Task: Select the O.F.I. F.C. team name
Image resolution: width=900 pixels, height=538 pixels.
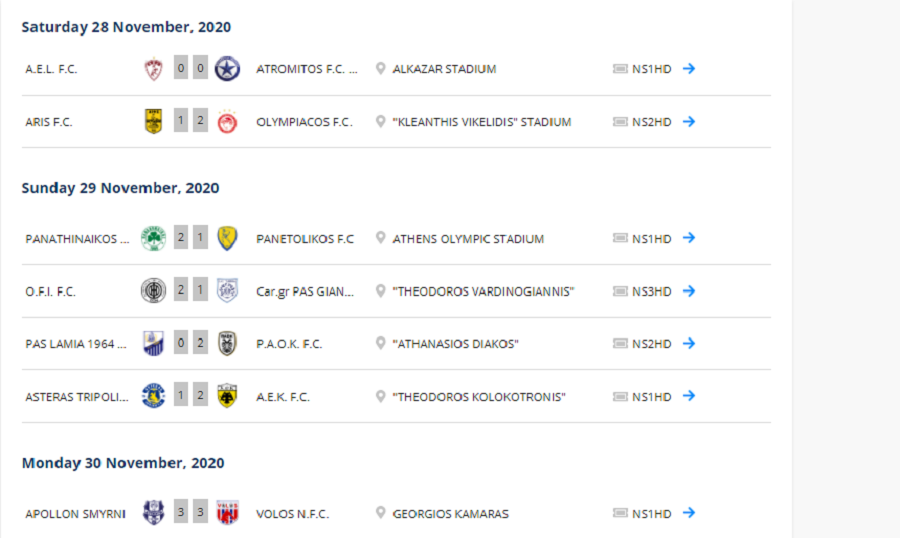Action: 51,292
